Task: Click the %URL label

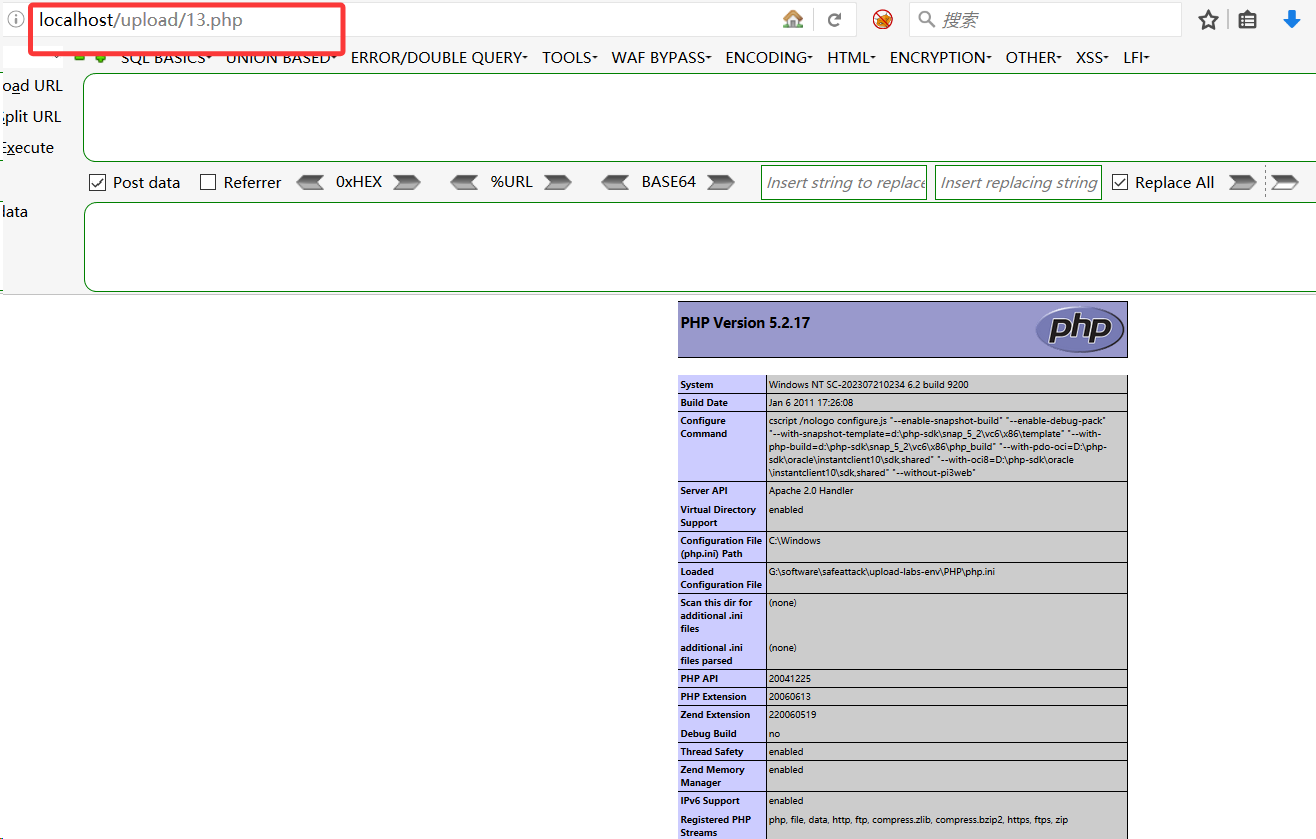Action: click(x=511, y=182)
